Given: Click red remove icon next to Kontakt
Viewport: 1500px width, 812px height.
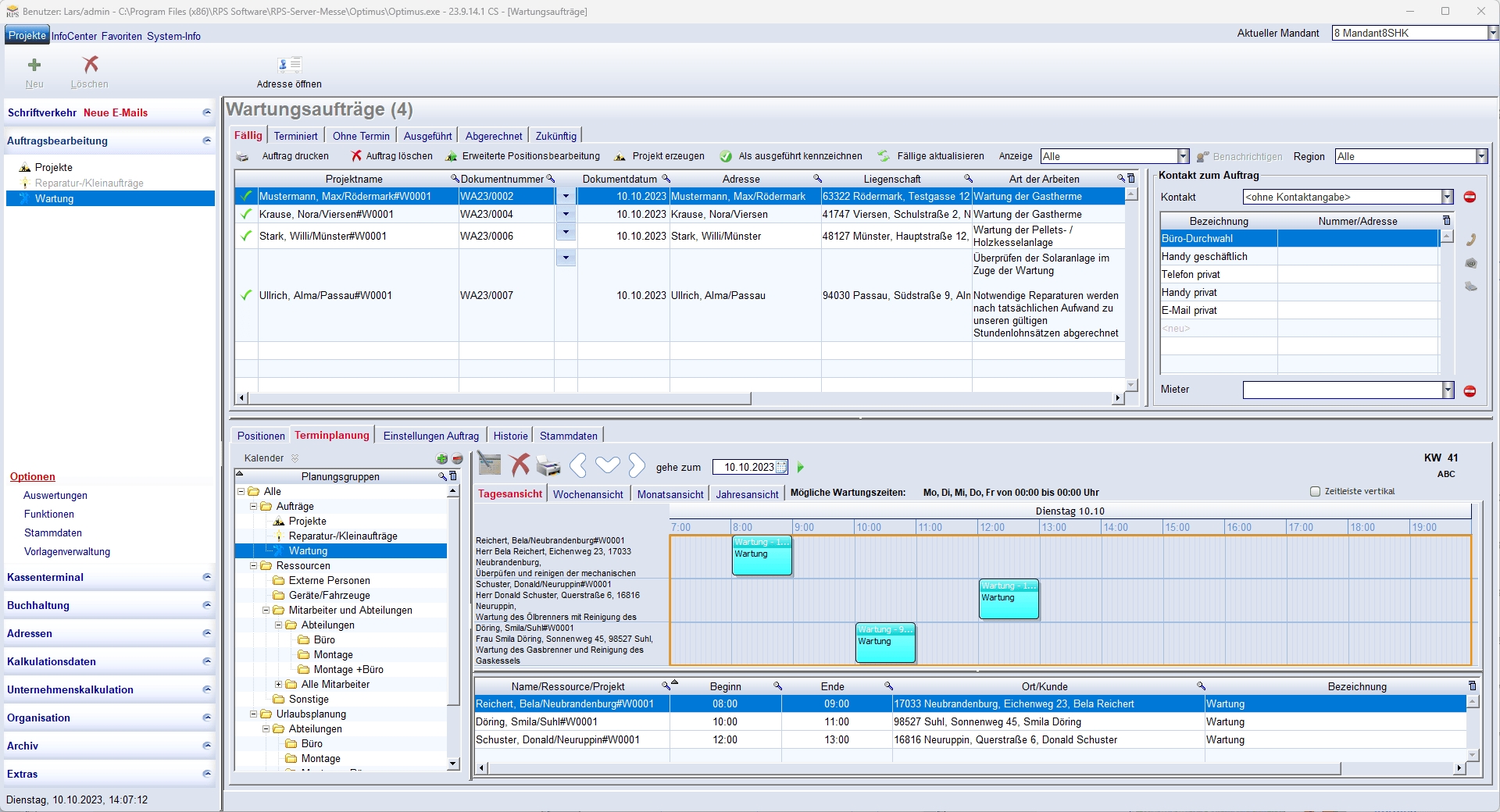Looking at the screenshot, I should click(x=1470, y=198).
